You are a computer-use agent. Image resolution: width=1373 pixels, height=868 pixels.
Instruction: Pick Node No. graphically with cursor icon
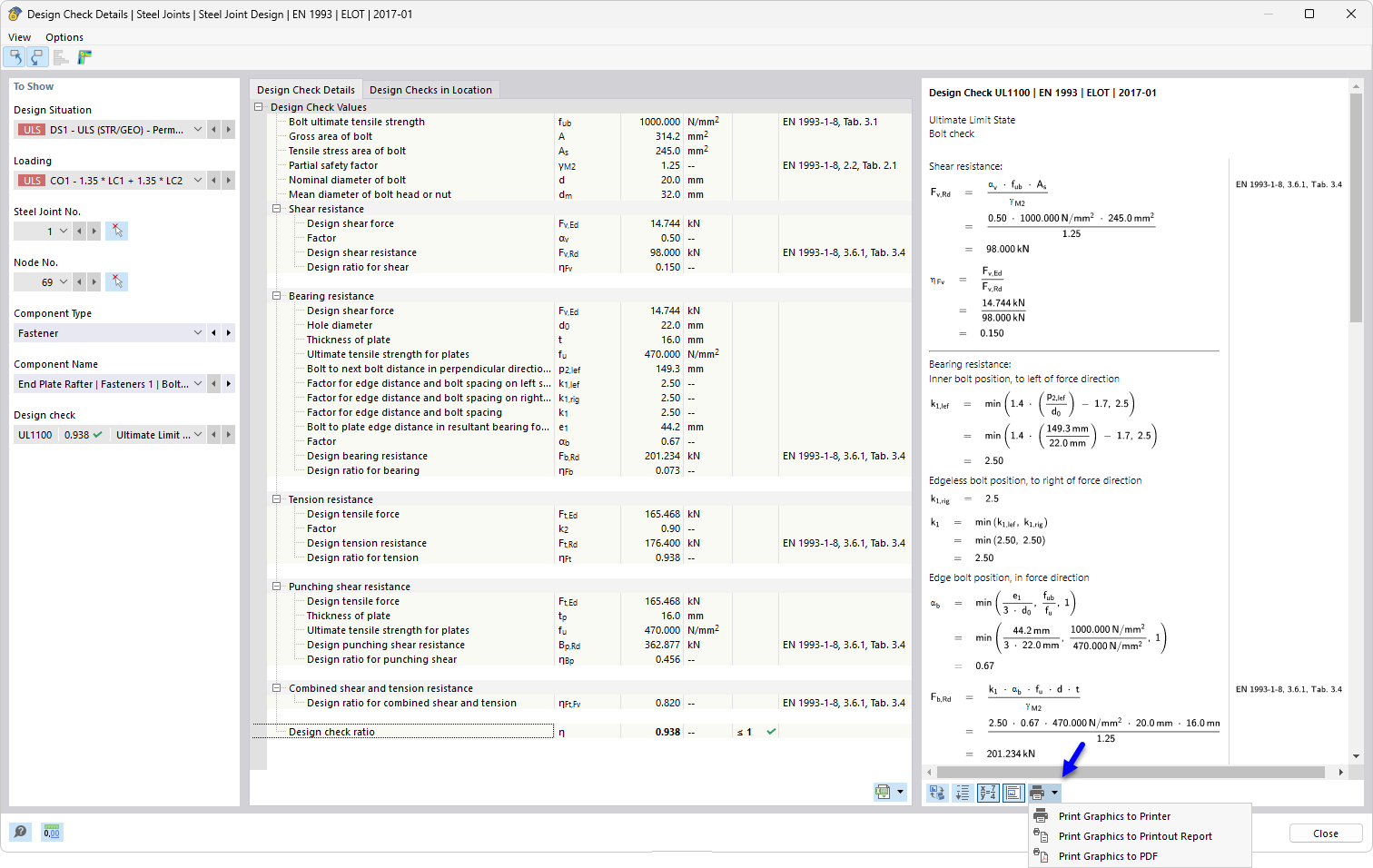116,282
